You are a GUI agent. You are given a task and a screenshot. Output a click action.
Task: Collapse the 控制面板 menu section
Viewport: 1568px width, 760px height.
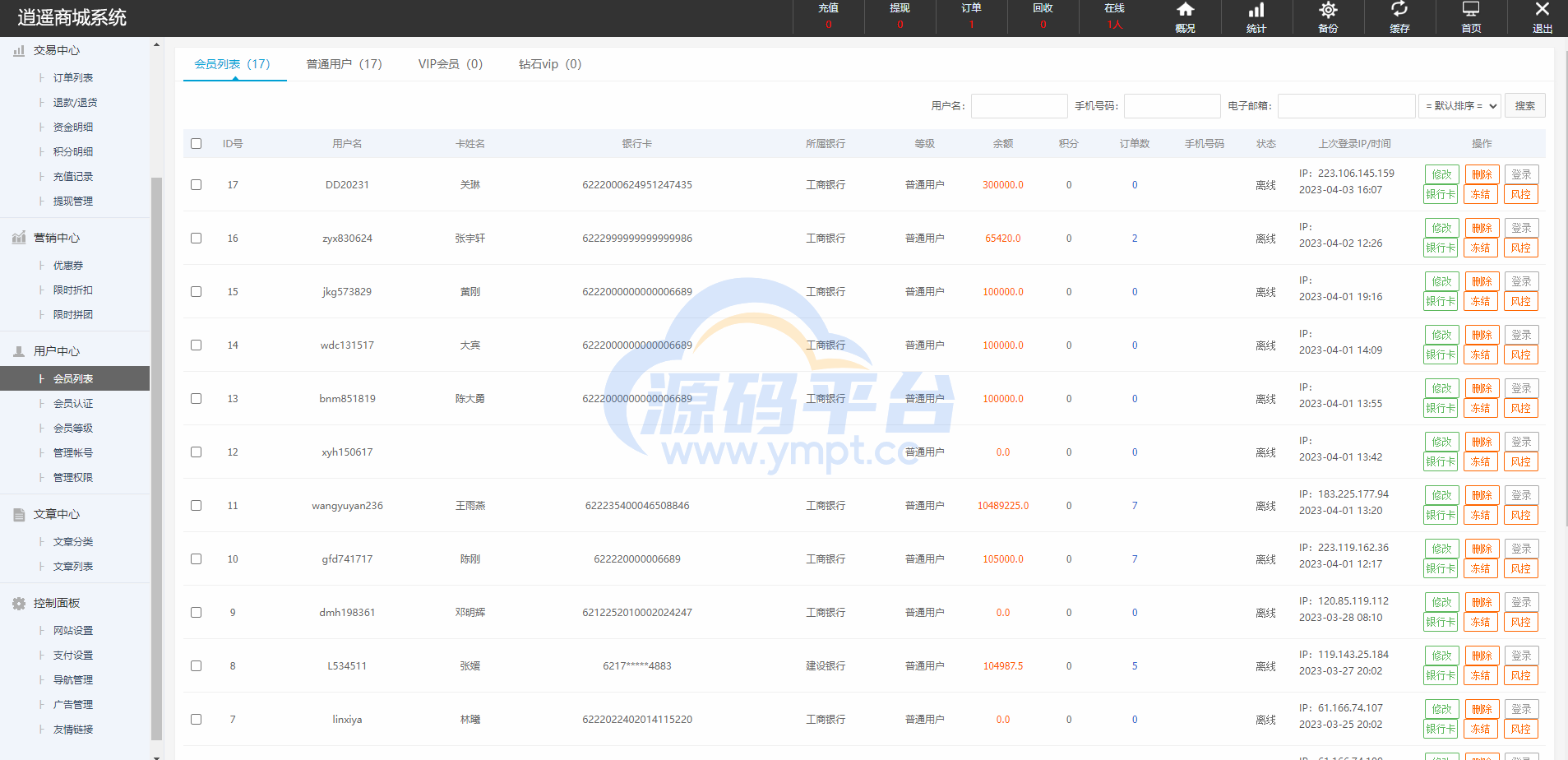pyautogui.click(x=57, y=603)
